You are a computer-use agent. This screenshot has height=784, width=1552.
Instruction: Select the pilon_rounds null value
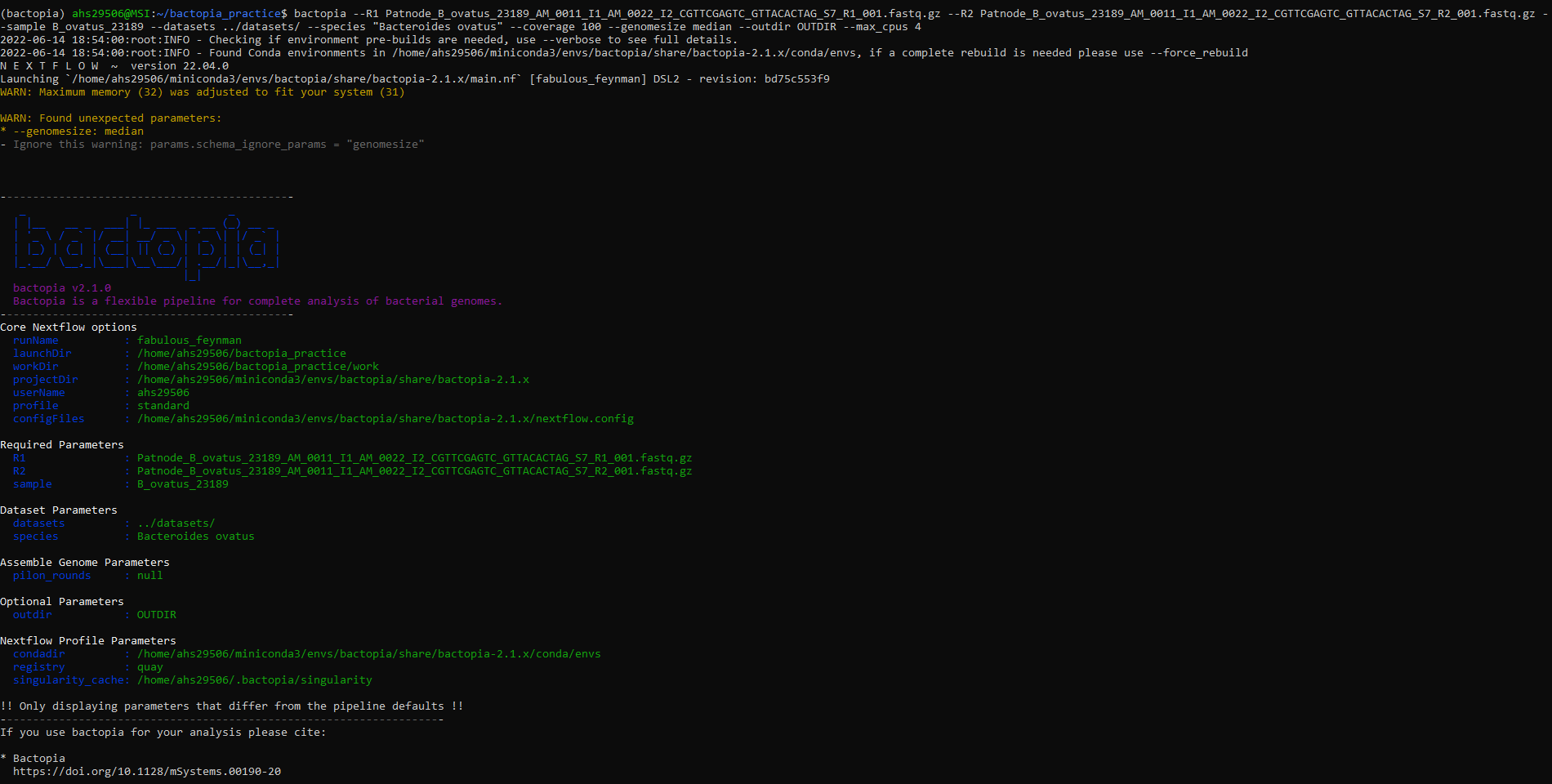click(x=149, y=575)
